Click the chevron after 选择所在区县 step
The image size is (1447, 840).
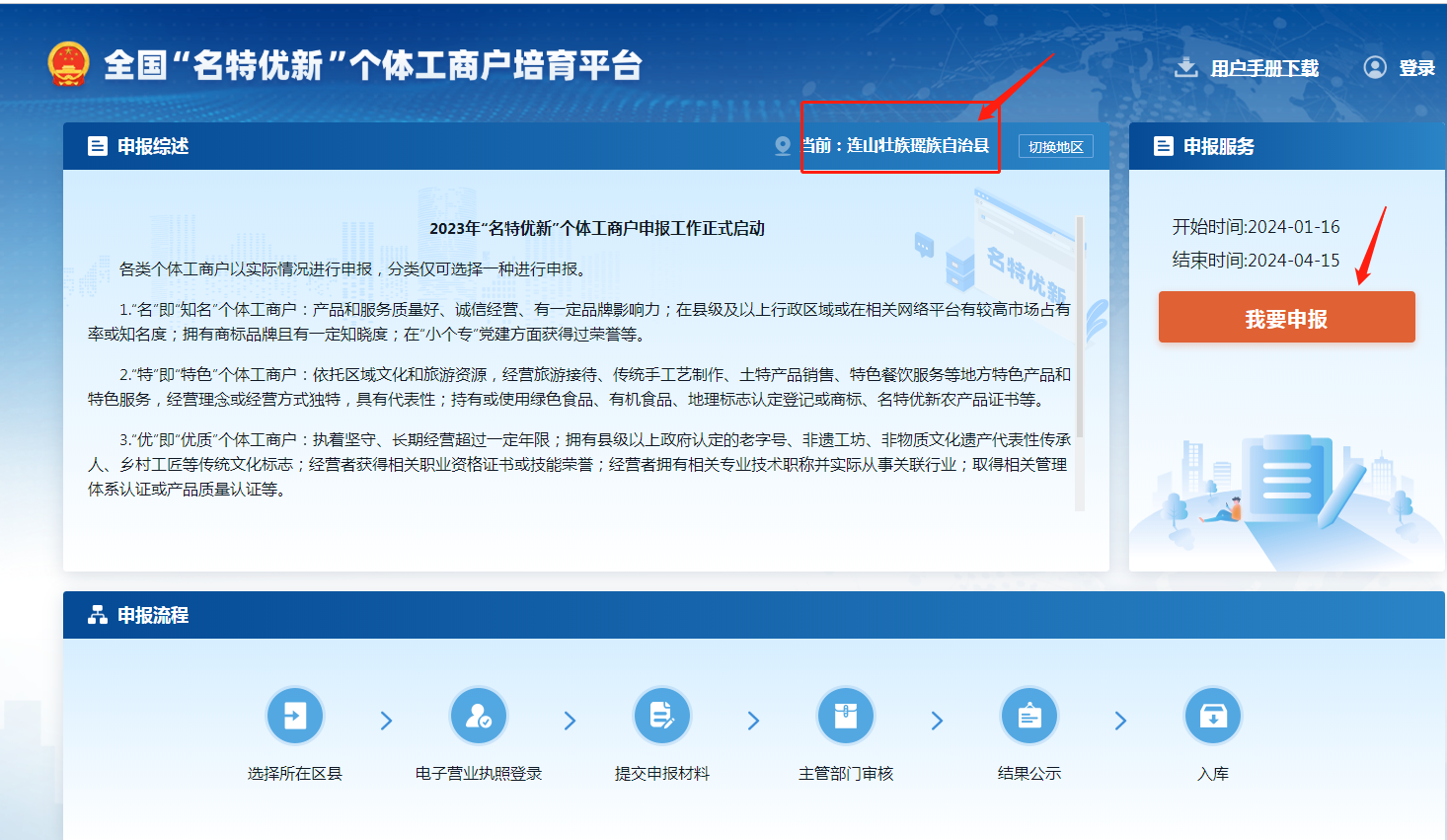[386, 722]
